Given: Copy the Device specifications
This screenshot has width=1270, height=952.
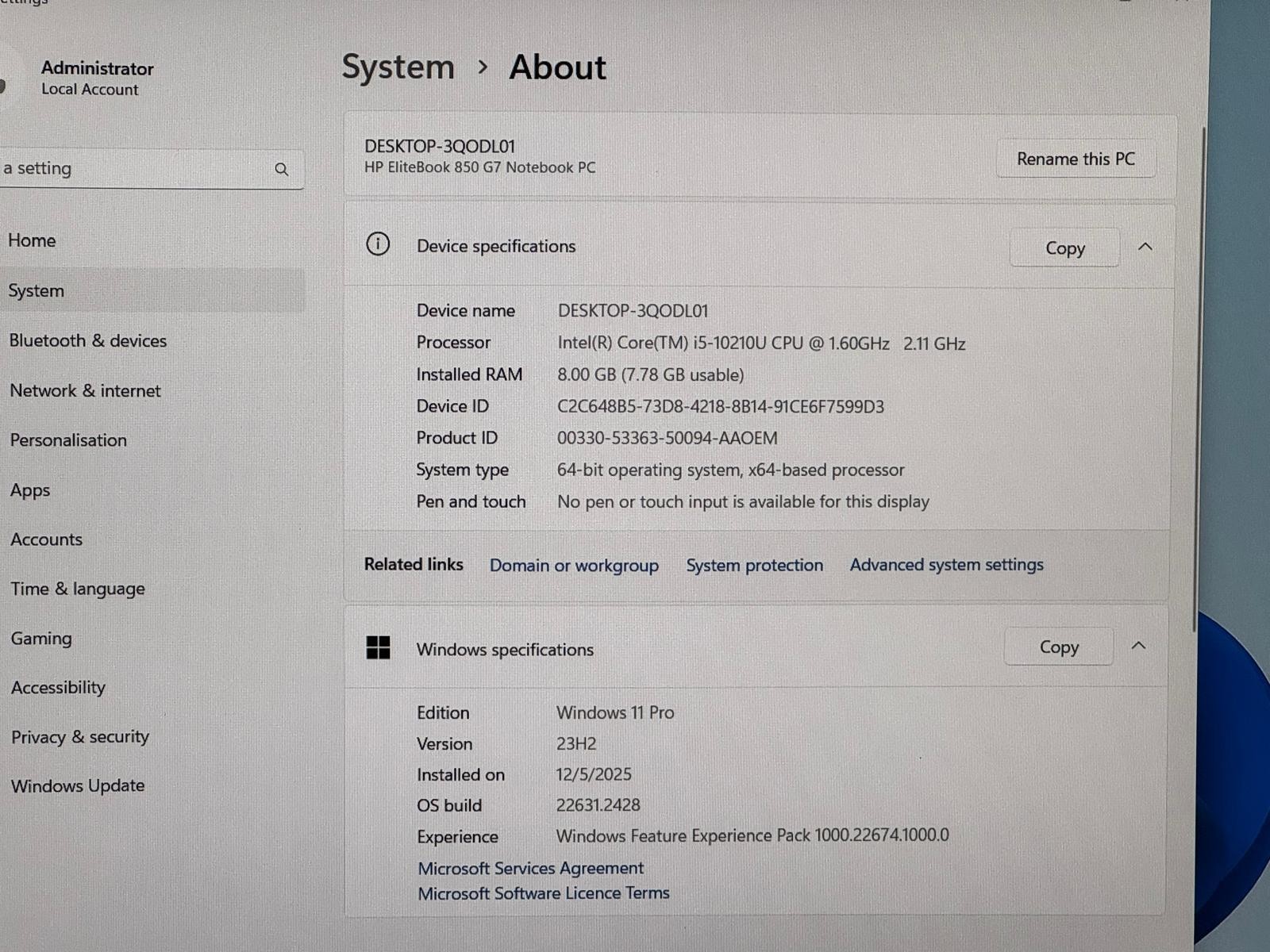Looking at the screenshot, I should (1064, 248).
